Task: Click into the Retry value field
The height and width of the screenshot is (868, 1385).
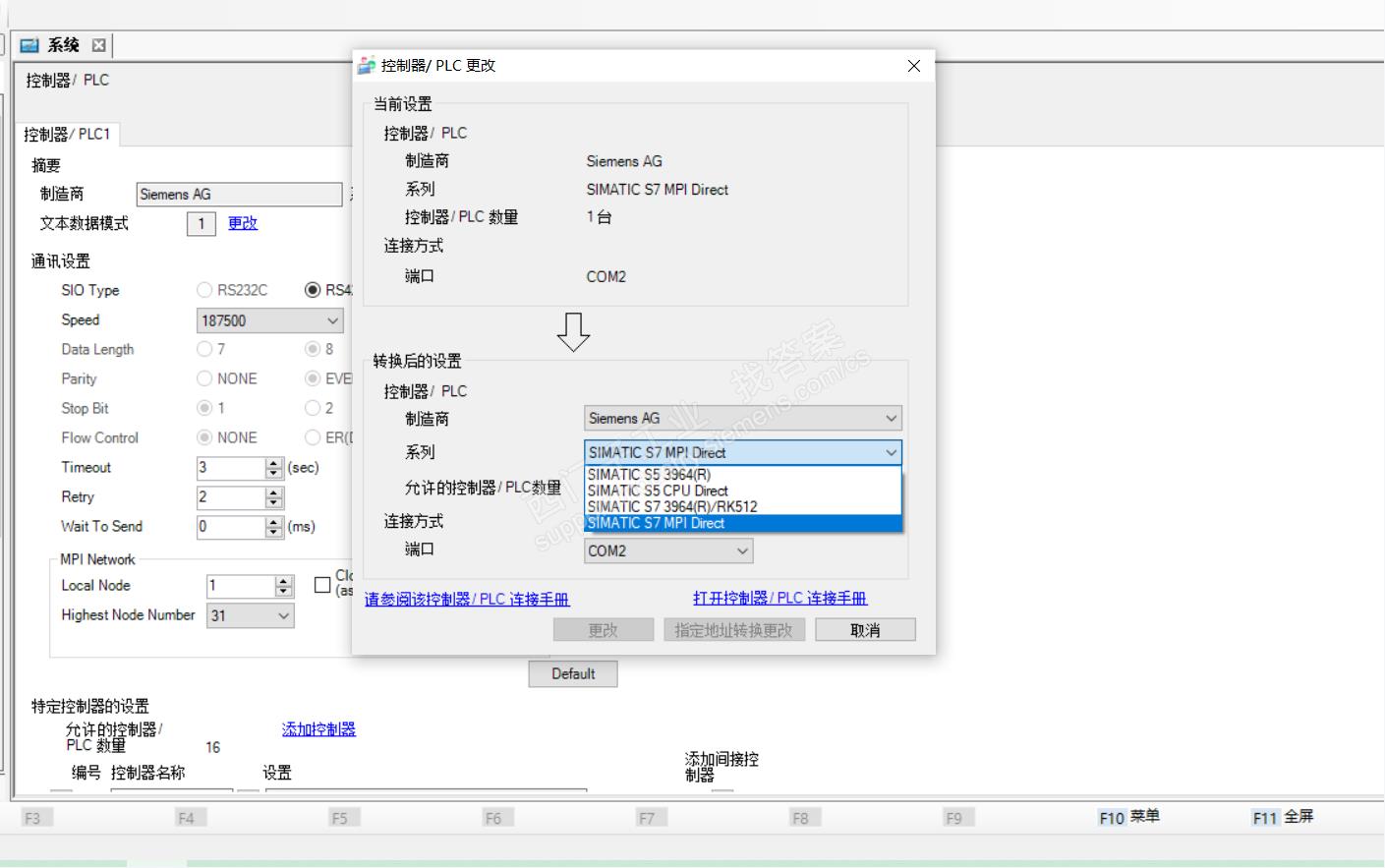Action: [231, 497]
